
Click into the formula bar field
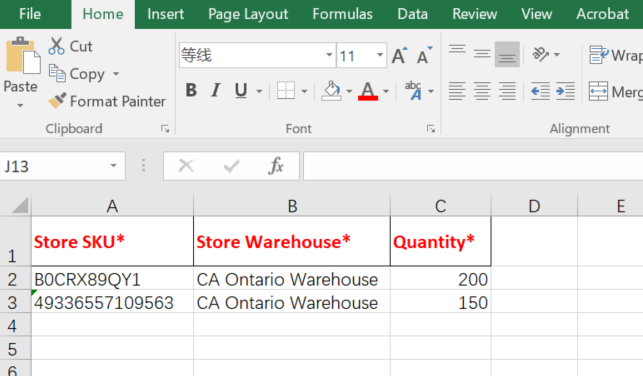(x=473, y=166)
